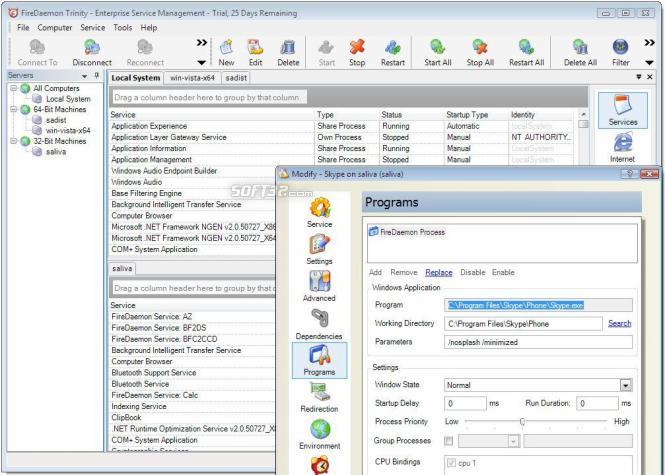665x475 pixels.
Task: Switch to the win-vista-x64 tab
Action: [x=193, y=78]
